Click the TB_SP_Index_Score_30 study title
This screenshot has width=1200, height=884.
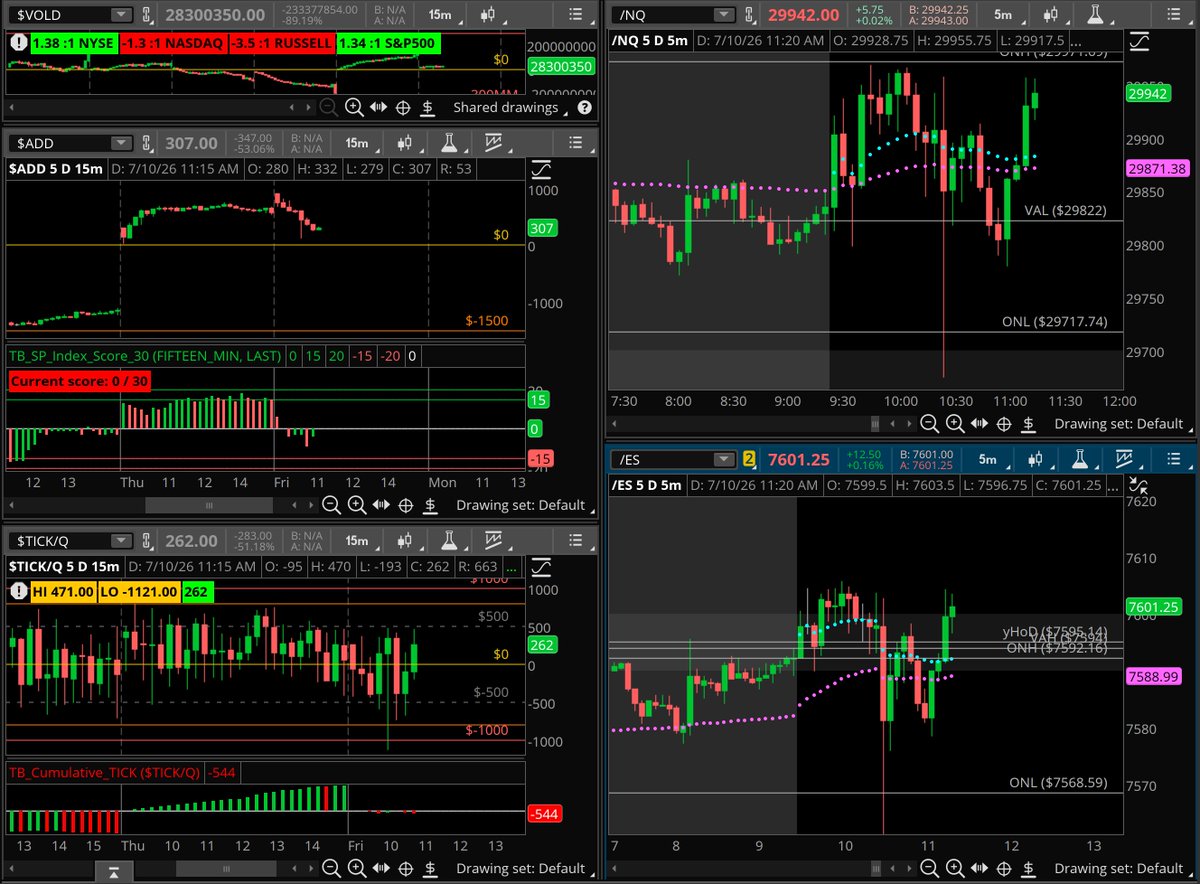click(x=145, y=355)
